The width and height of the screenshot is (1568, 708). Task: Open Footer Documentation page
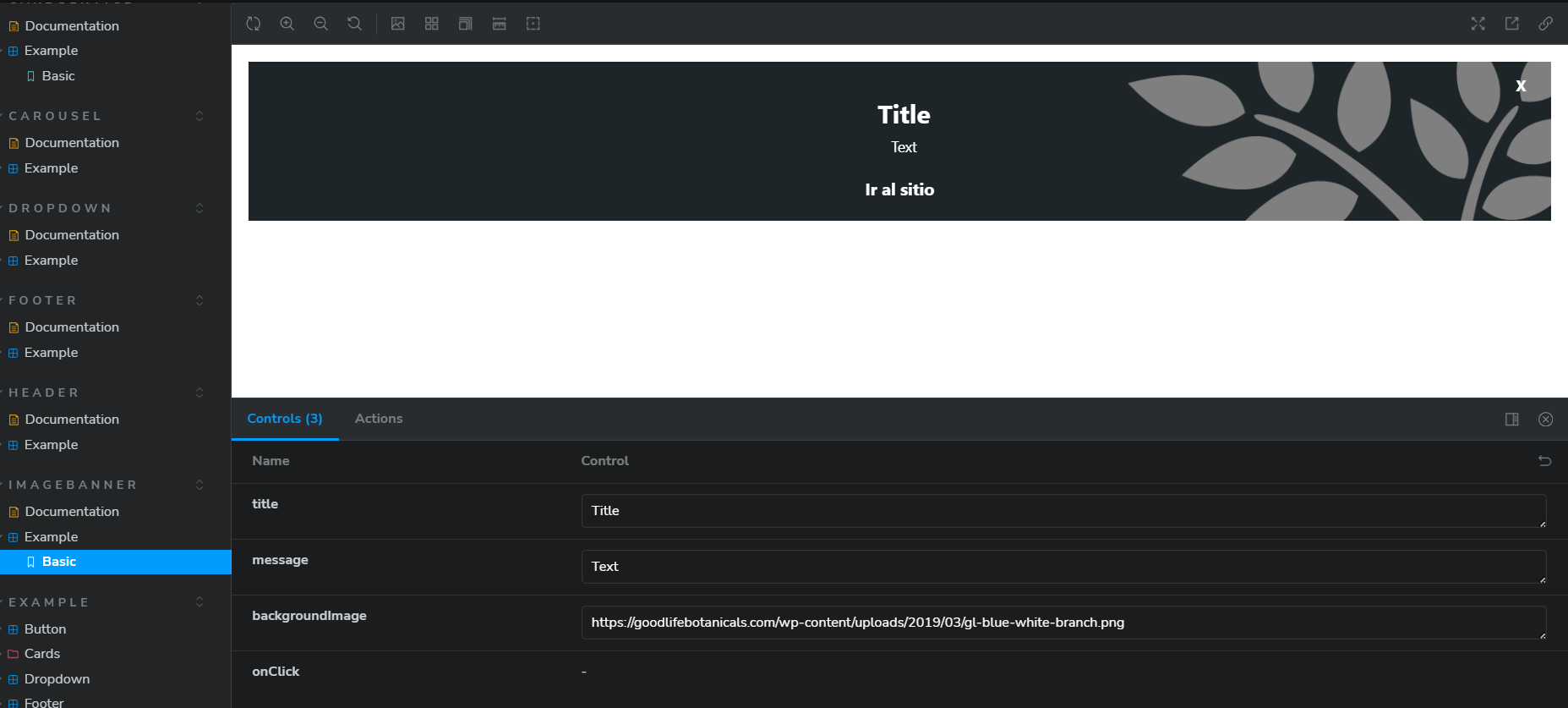click(x=72, y=327)
